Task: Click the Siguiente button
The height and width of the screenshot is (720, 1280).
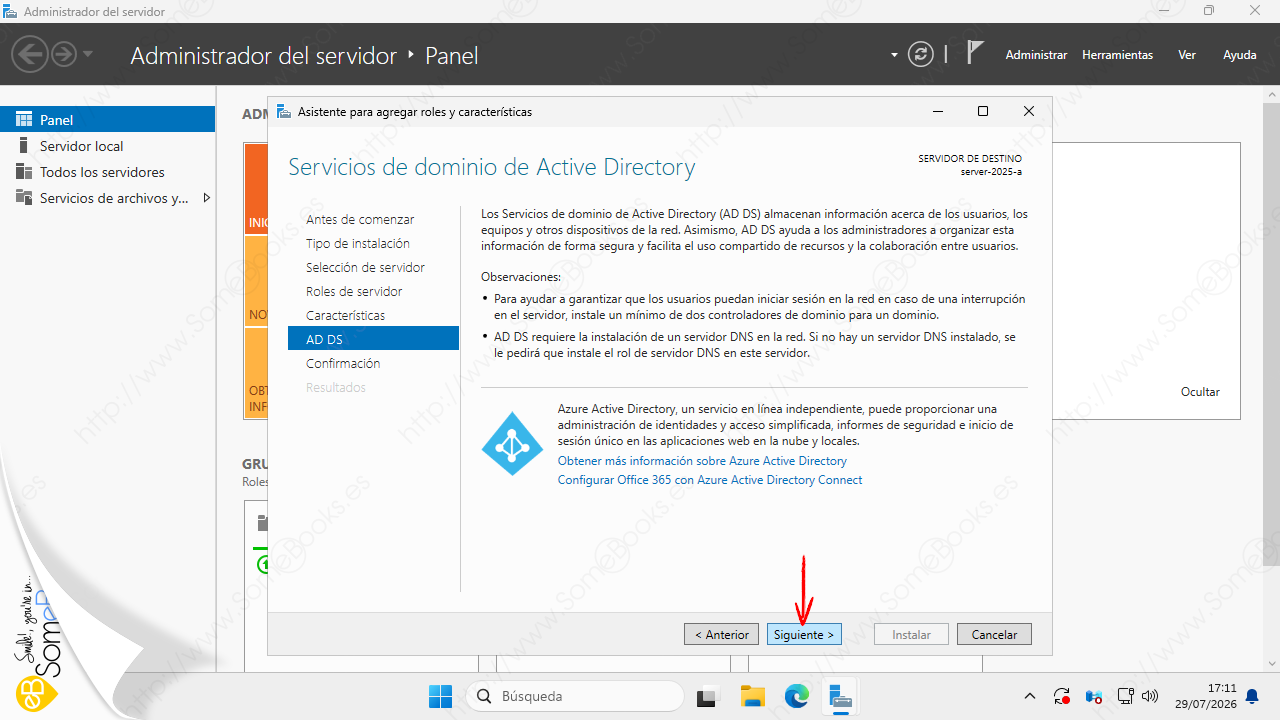Action: point(804,634)
